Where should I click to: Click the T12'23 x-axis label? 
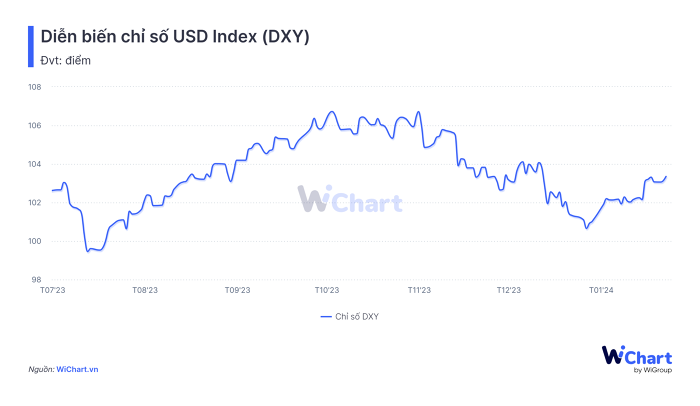coord(509,291)
